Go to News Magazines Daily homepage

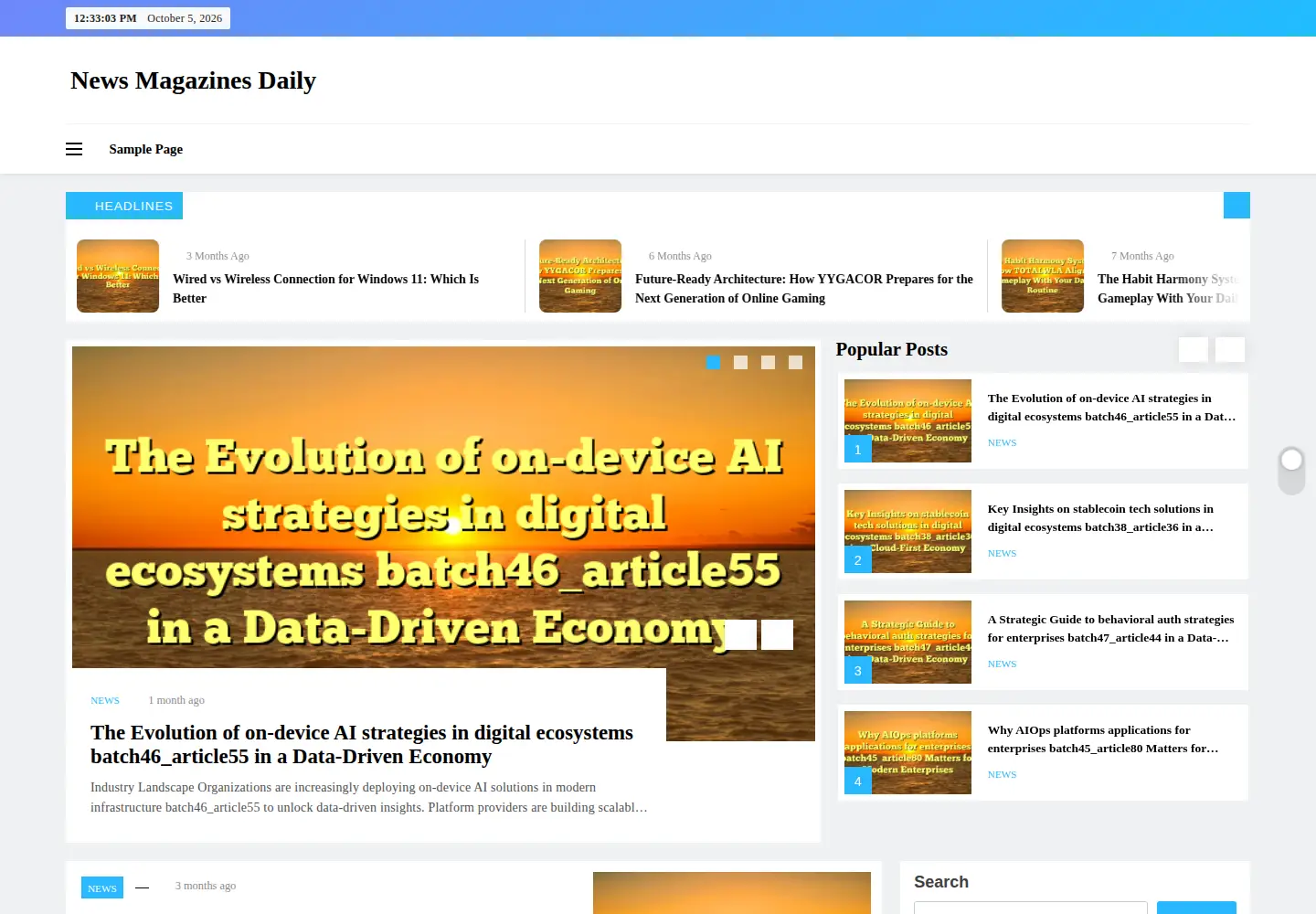[193, 80]
